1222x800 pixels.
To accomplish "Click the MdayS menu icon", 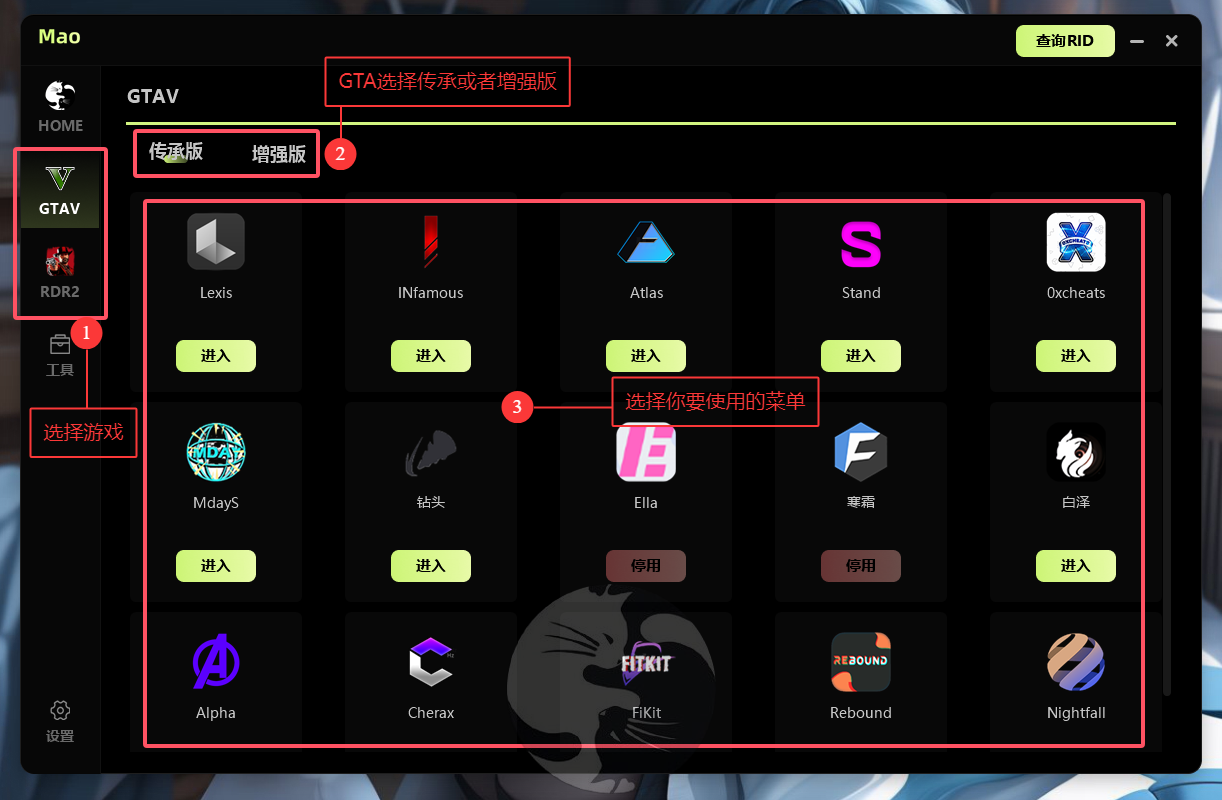I will coord(216,452).
